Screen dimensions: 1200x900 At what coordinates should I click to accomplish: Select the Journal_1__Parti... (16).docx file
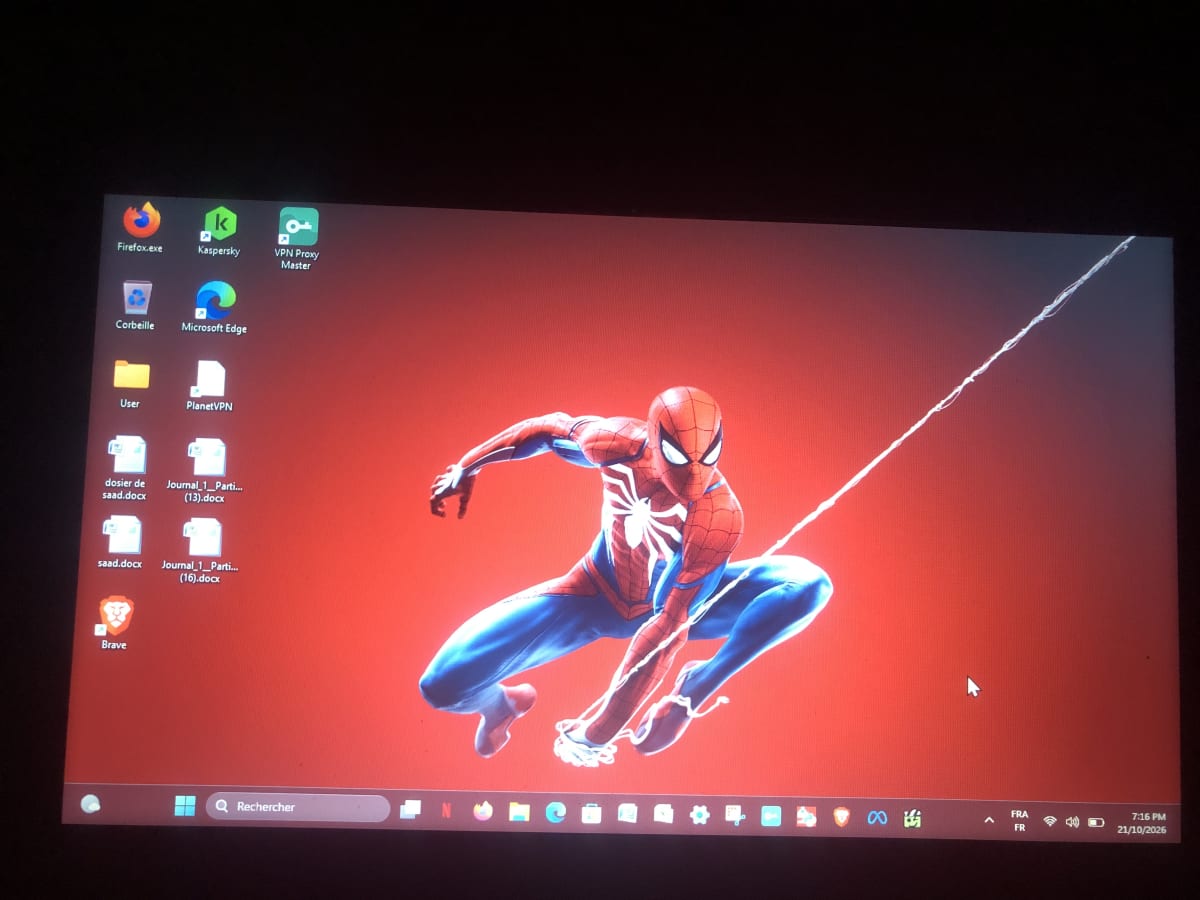pyautogui.click(x=201, y=551)
